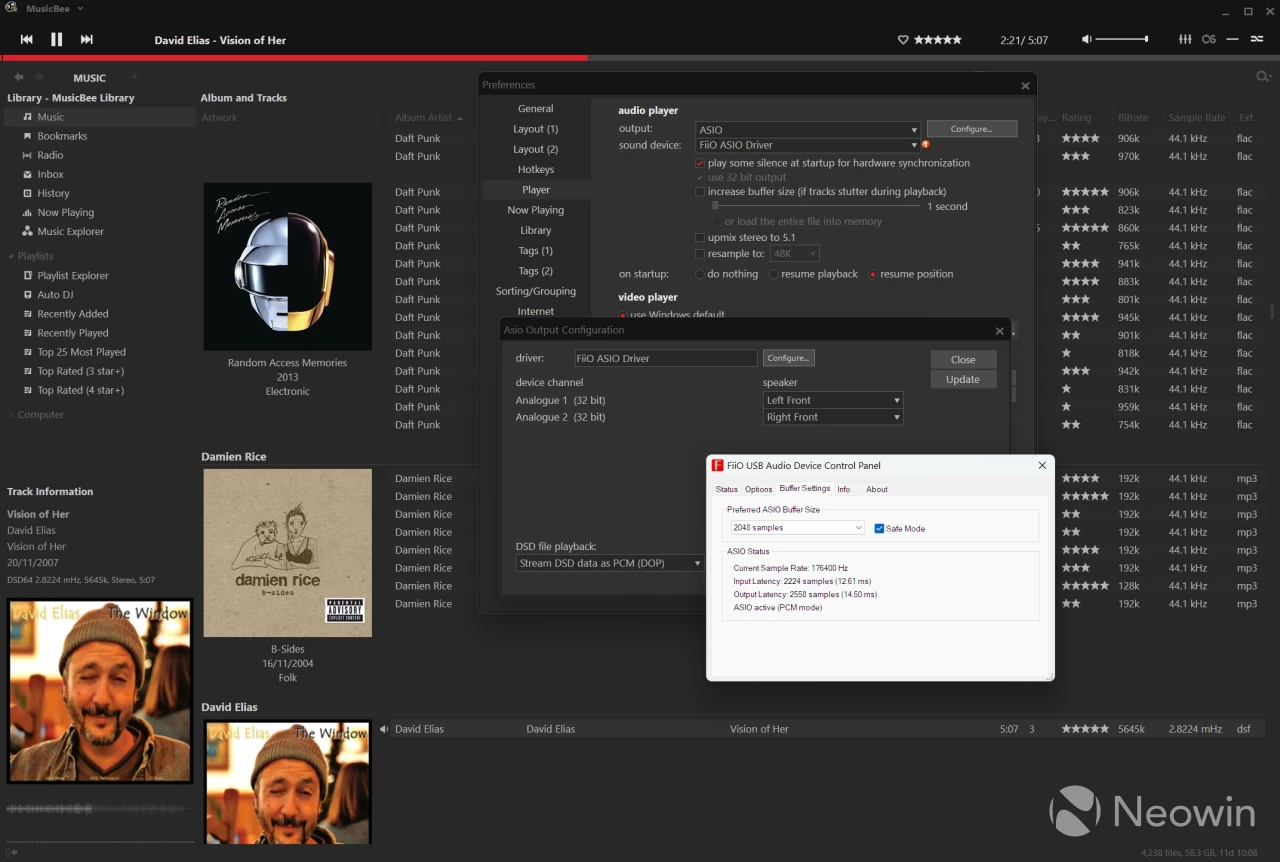Start the Auto DJ playlist
1280x862 pixels.
point(55,295)
